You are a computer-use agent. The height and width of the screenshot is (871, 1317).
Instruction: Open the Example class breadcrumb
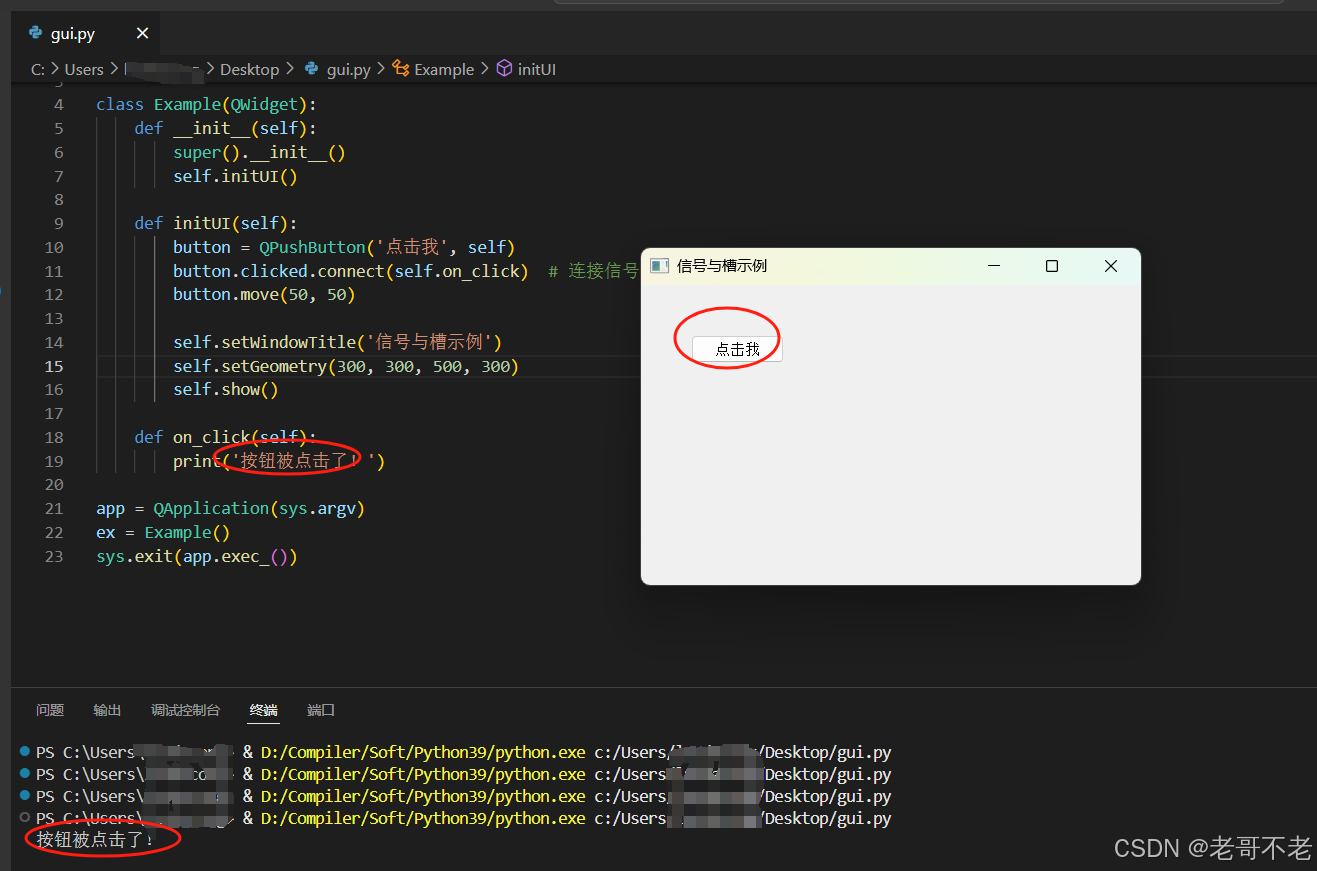tap(444, 69)
